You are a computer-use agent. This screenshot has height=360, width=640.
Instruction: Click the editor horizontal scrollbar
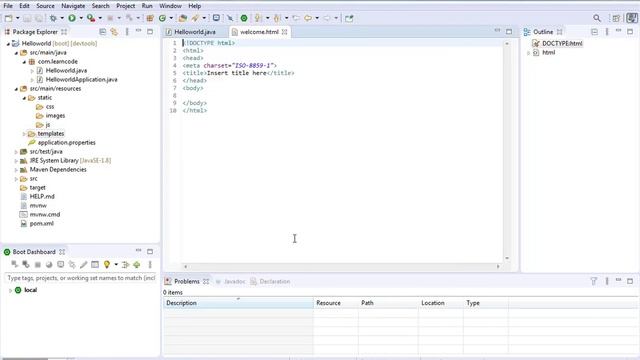coord(342,267)
